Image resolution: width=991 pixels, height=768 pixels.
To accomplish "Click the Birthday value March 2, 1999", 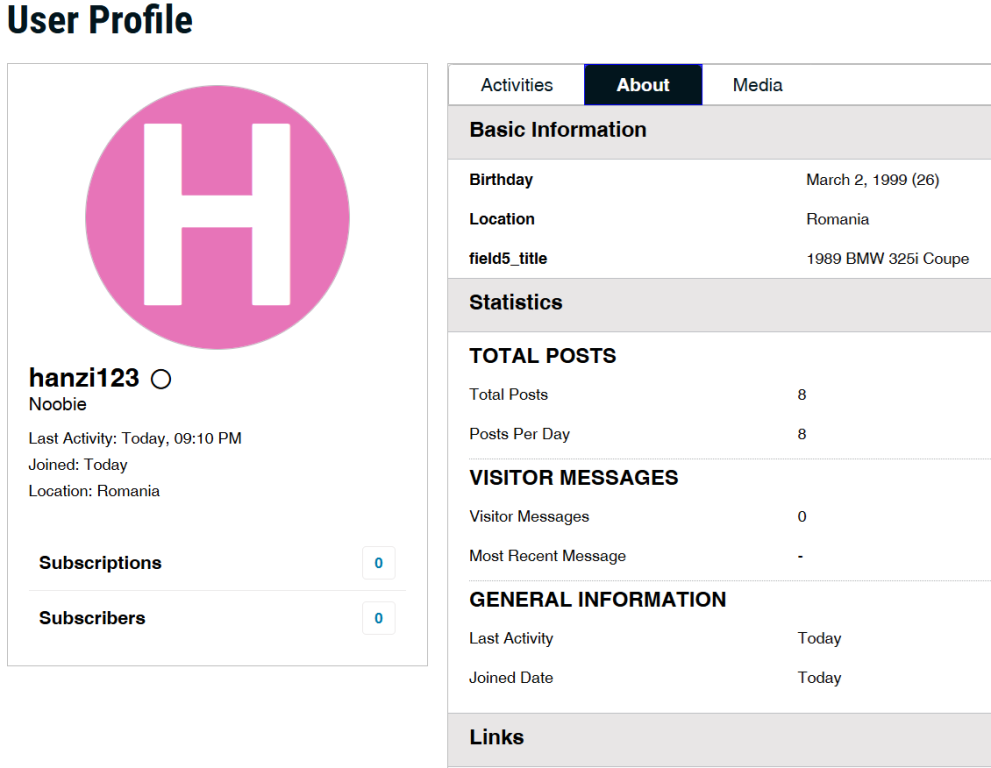I will pyautogui.click(x=872, y=180).
